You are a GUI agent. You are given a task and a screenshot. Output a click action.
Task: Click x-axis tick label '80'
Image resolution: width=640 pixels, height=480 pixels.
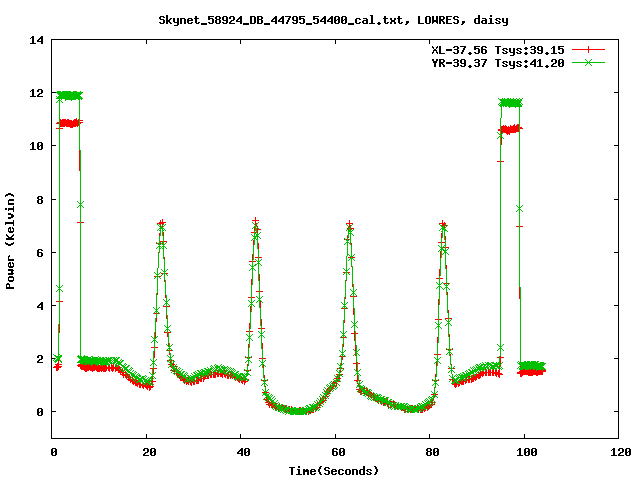(432, 452)
